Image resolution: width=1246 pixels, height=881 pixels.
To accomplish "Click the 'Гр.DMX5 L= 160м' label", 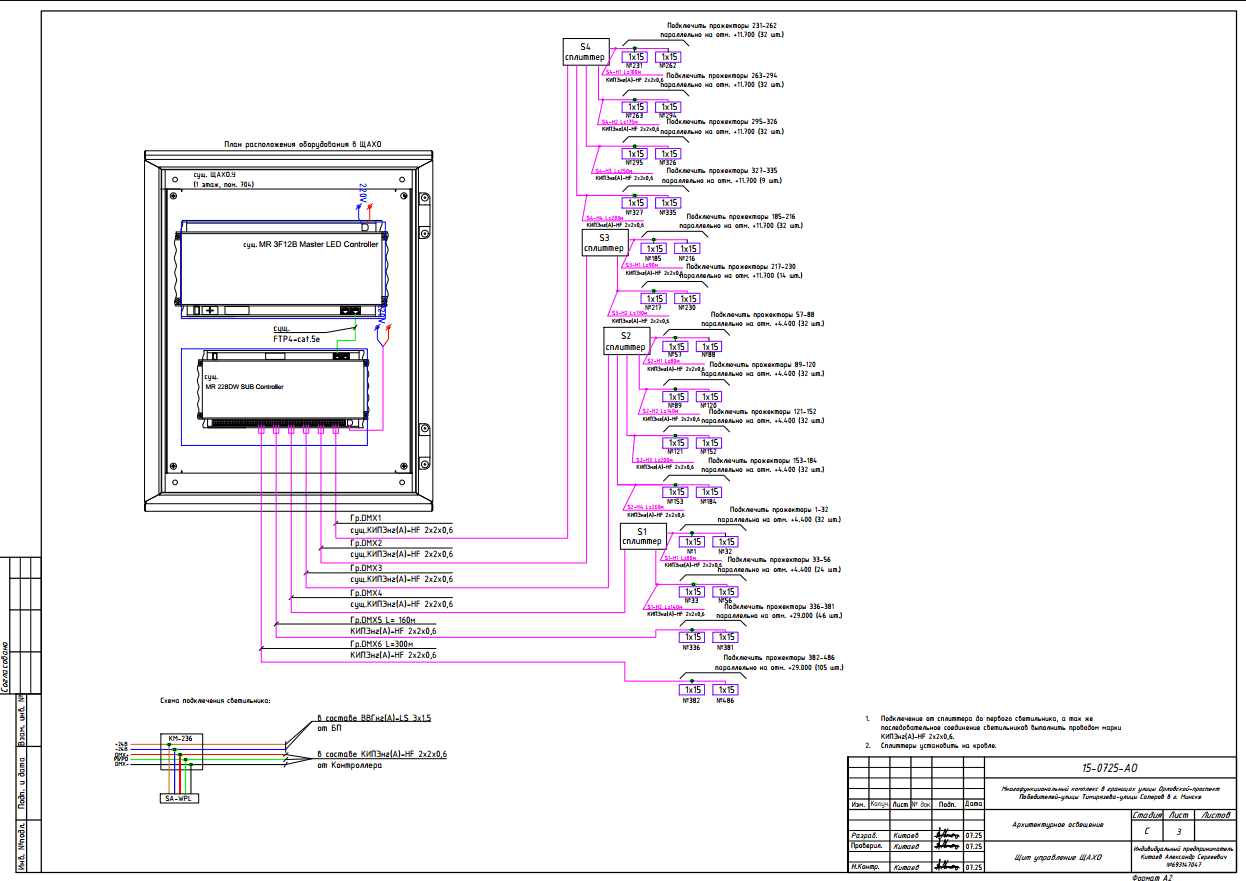I will click(x=385, y=620).
